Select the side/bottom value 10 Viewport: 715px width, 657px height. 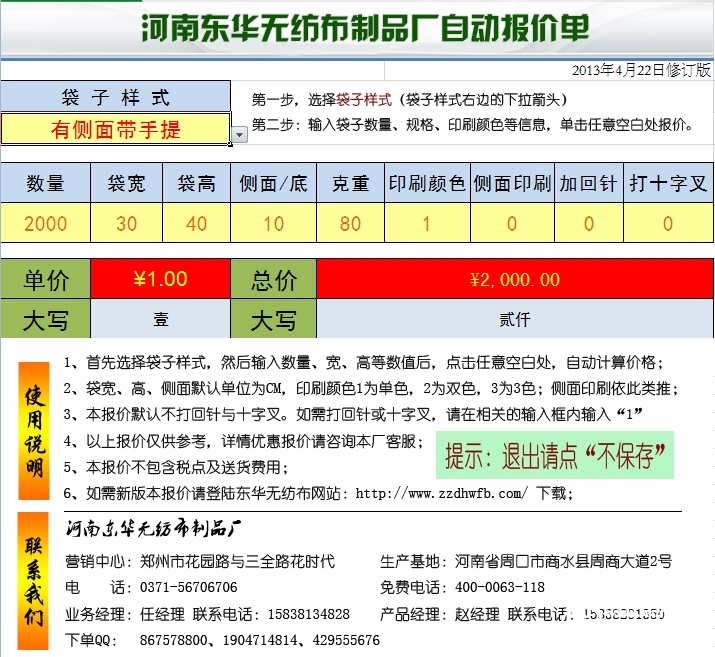tap(273, 223)
